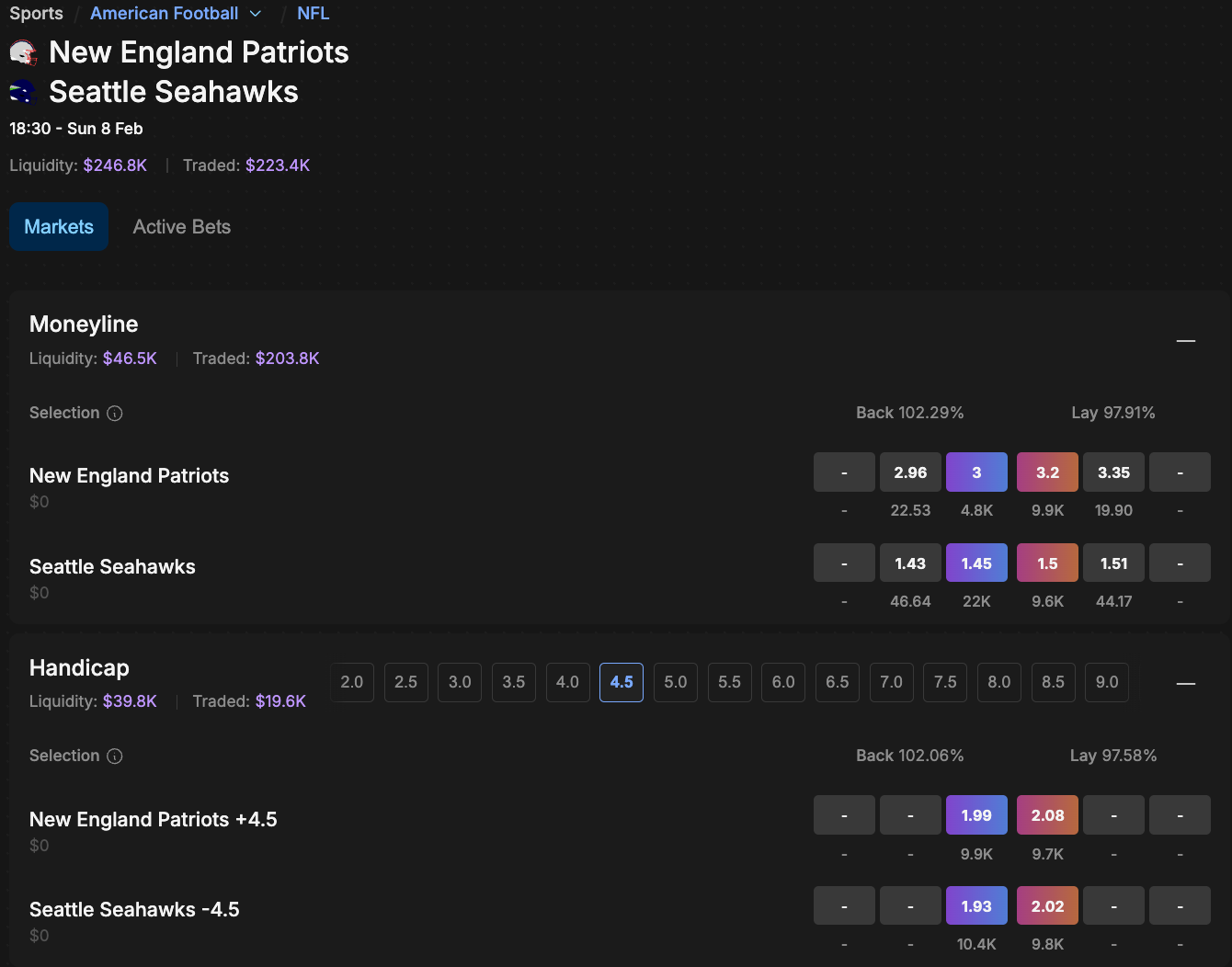Click the Back 102.29% moneyline header
Screen dimensions: 1232x967
(910, 414)
